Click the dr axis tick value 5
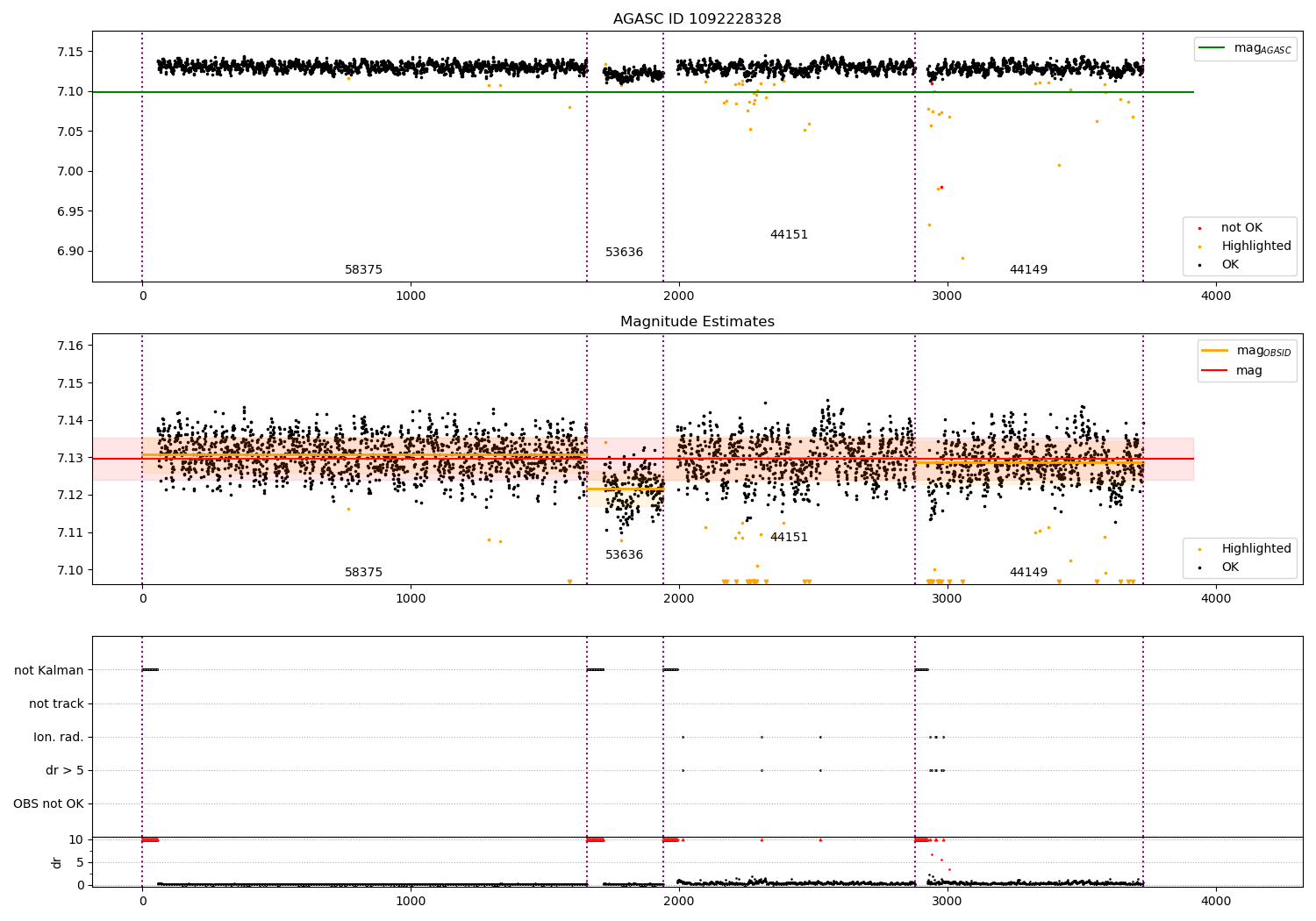This screenshot has width=1316, height=921. tap(81, 863)
